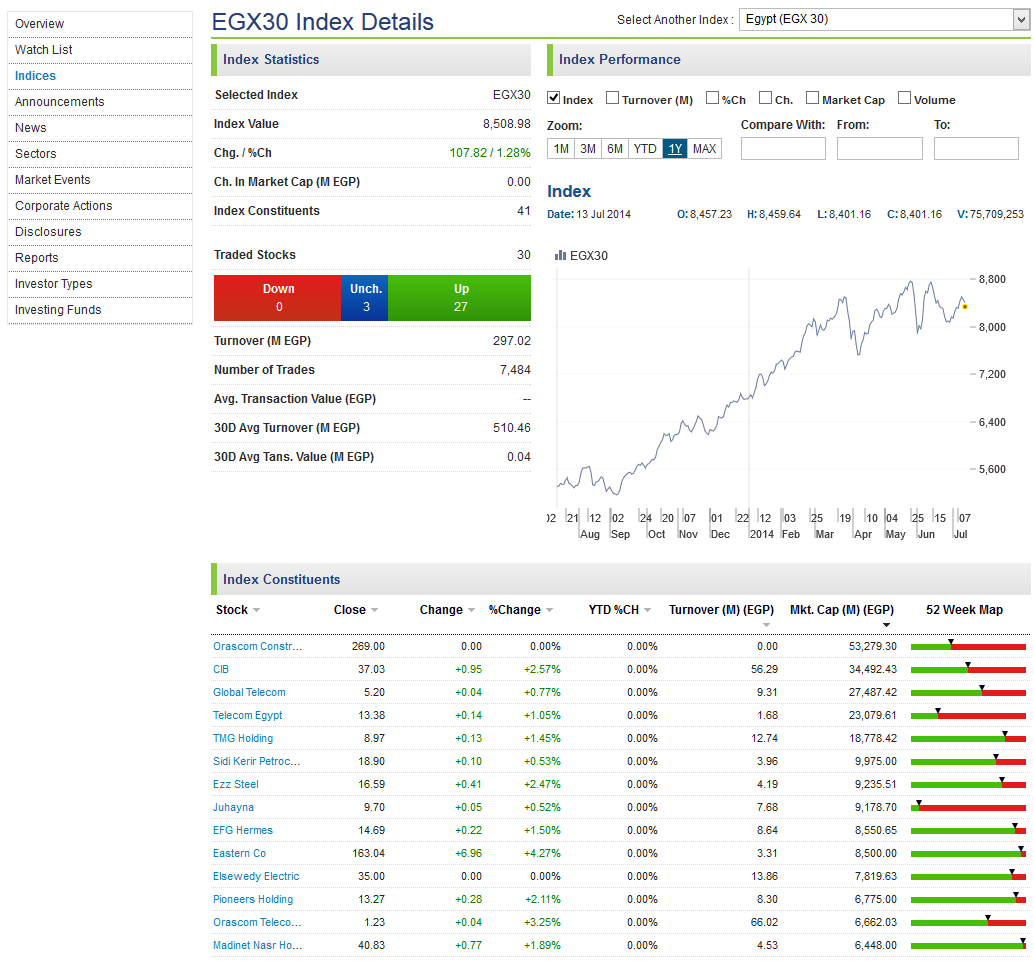The image size is (1034, 961).
Task: Select the 1Y zoom button
Action: 675,148
